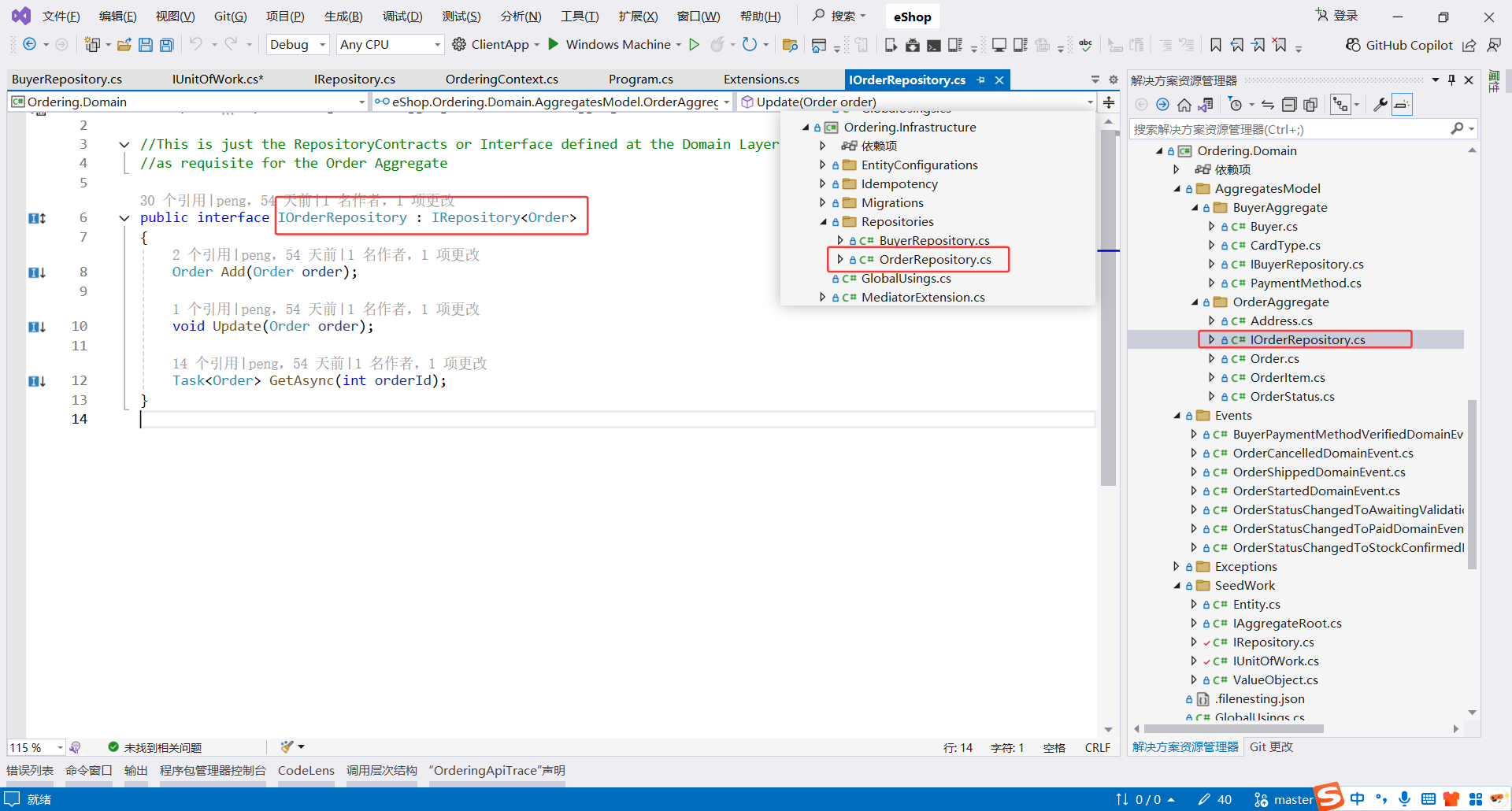Collapse the SeedWork folder node

pos(1177,586)
